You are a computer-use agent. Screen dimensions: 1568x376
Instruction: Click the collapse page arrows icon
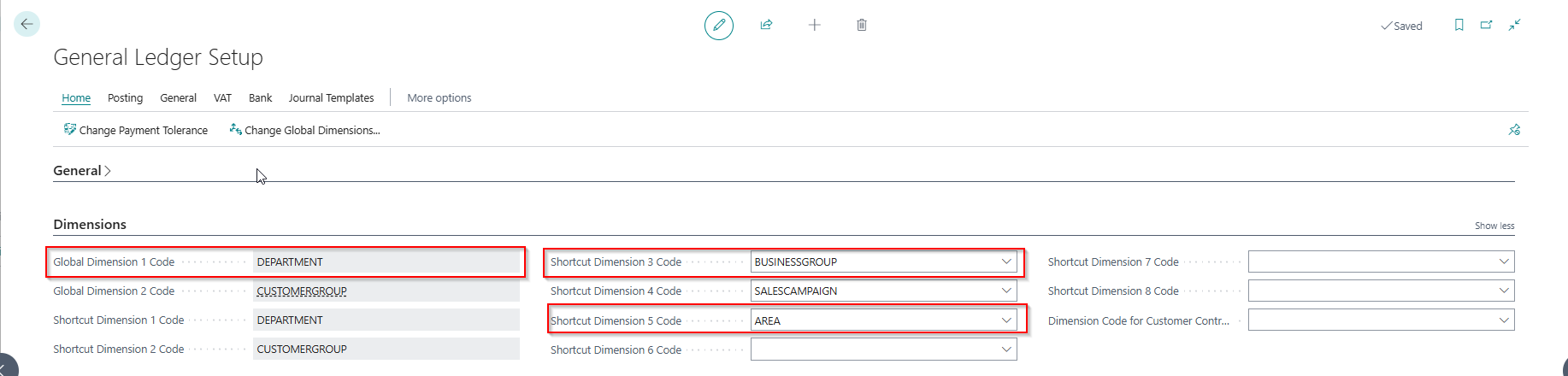[x=1514, y=25]
